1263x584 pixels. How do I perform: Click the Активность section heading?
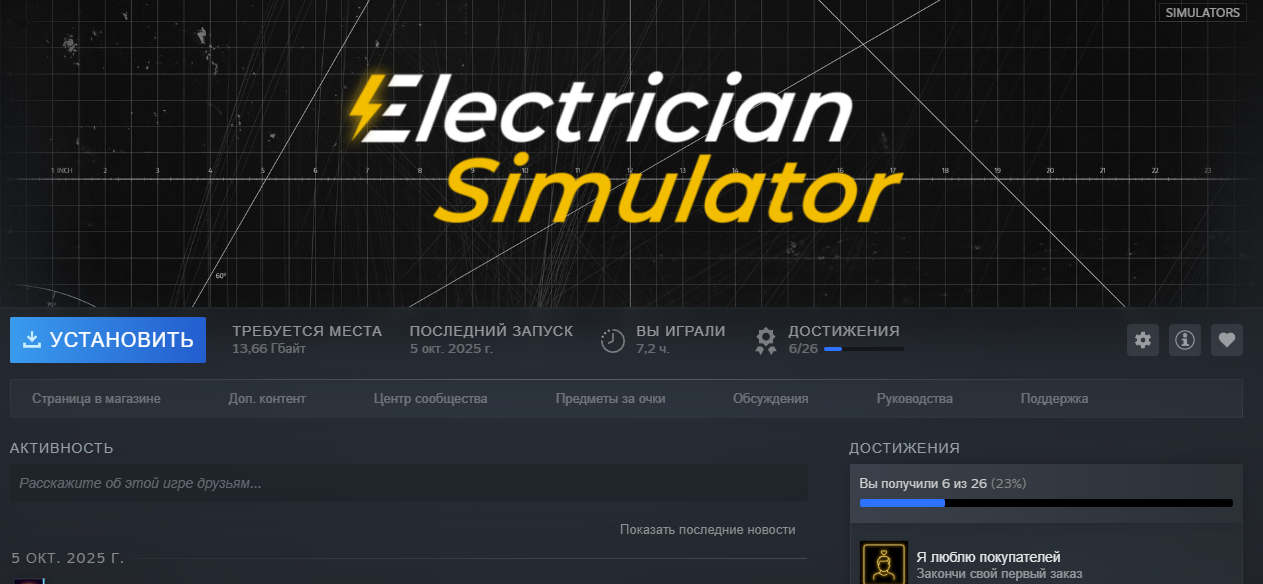(62, 448)
